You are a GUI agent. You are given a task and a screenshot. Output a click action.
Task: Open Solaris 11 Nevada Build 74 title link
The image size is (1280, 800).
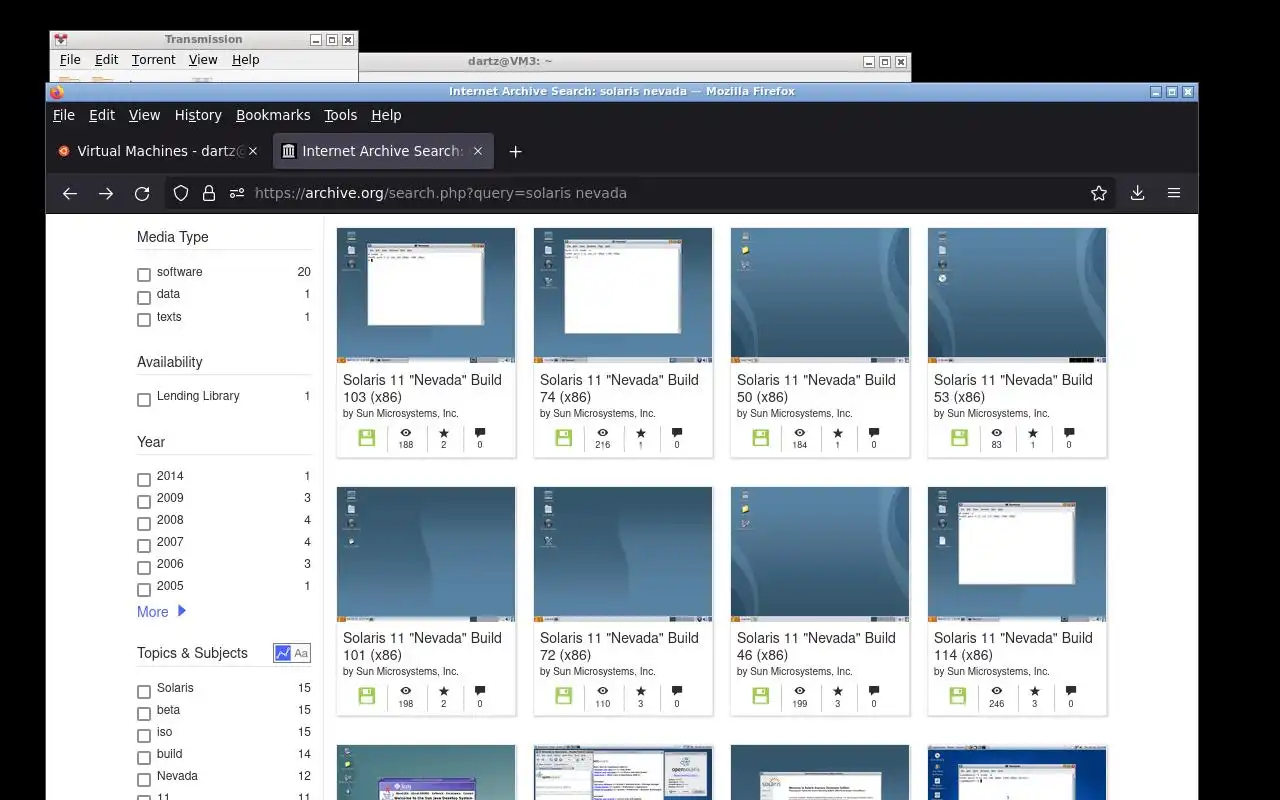point(619,388)
